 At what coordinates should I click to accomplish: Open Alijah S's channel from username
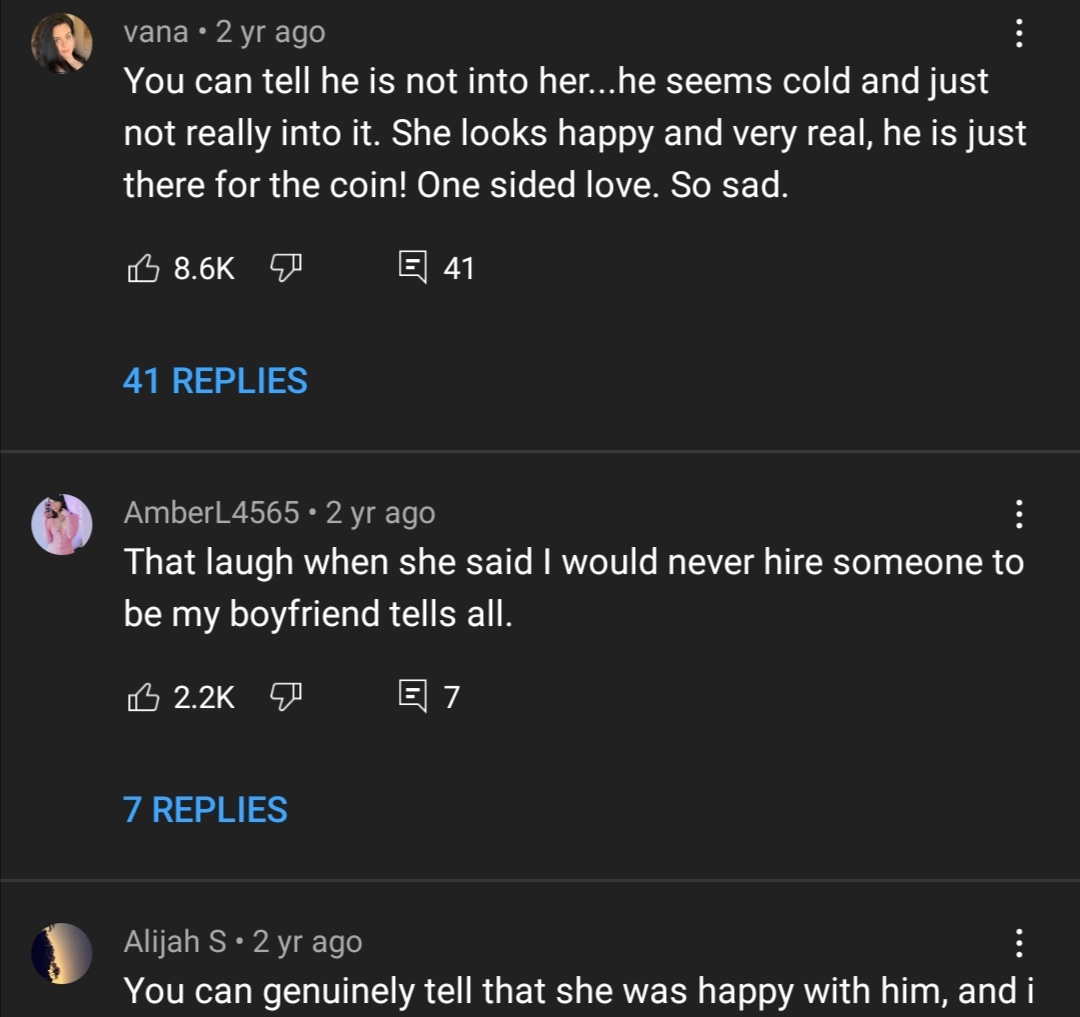click(175, 941)
